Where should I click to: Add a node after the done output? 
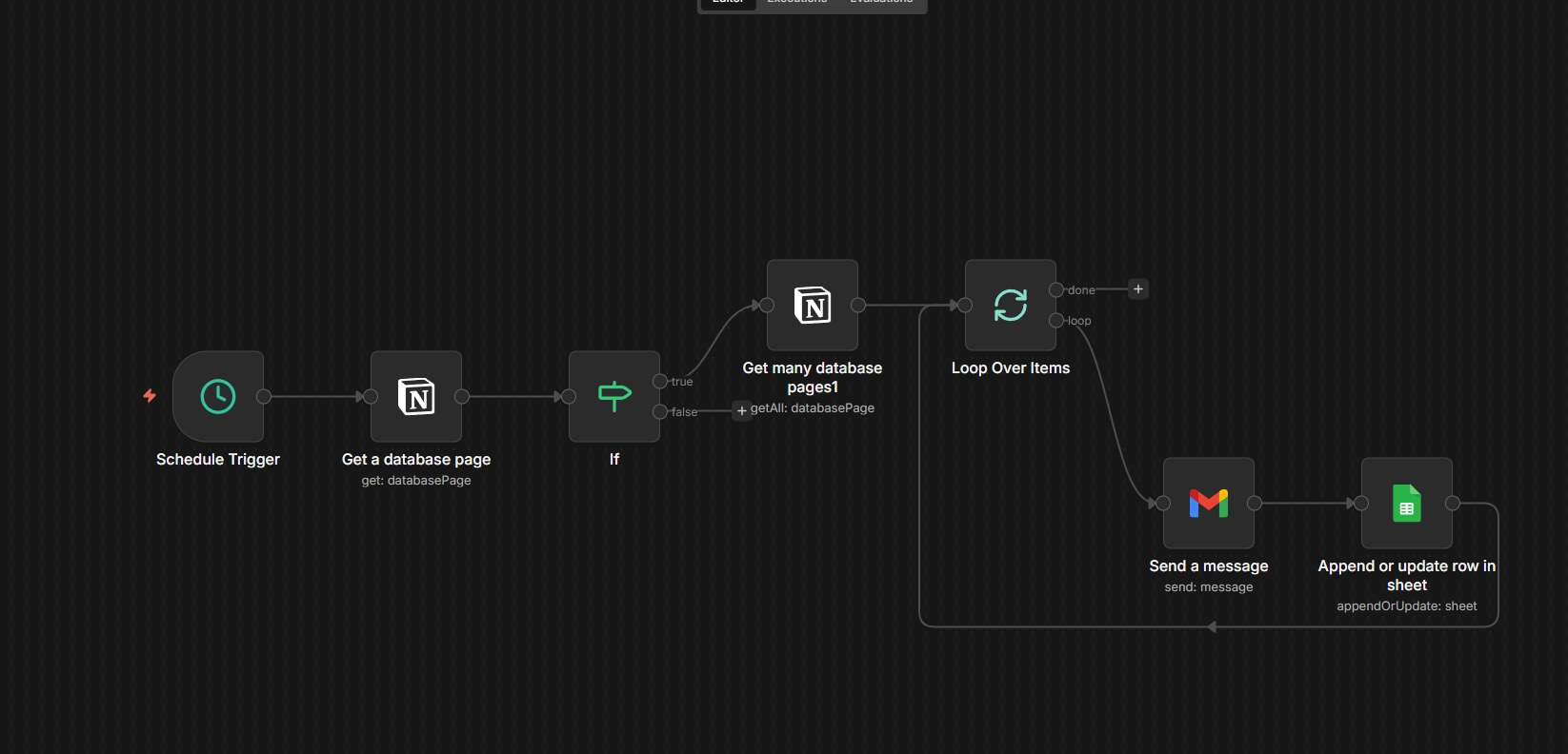pos(1138,289)
